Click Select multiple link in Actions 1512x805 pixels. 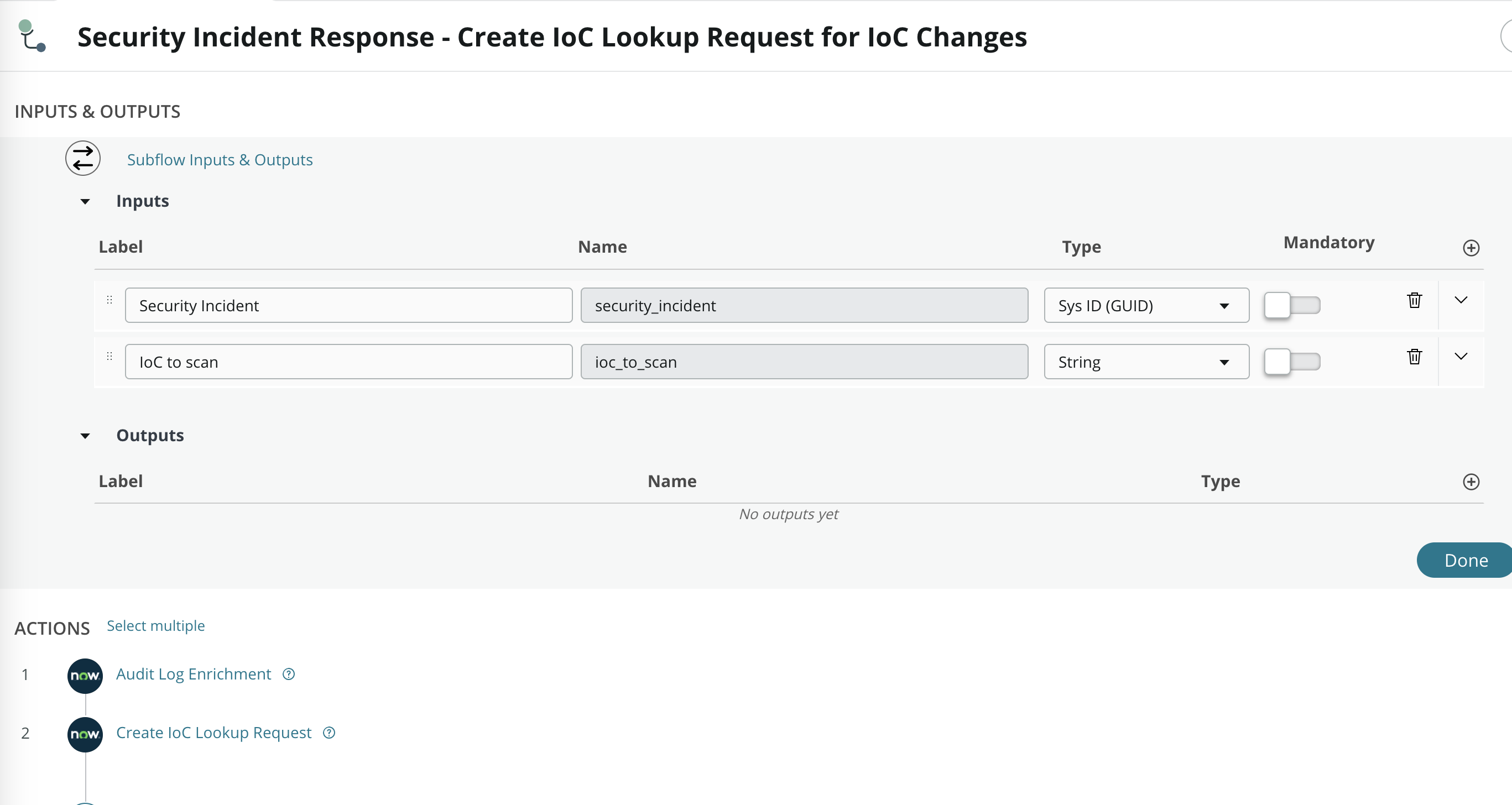point(155,625)
